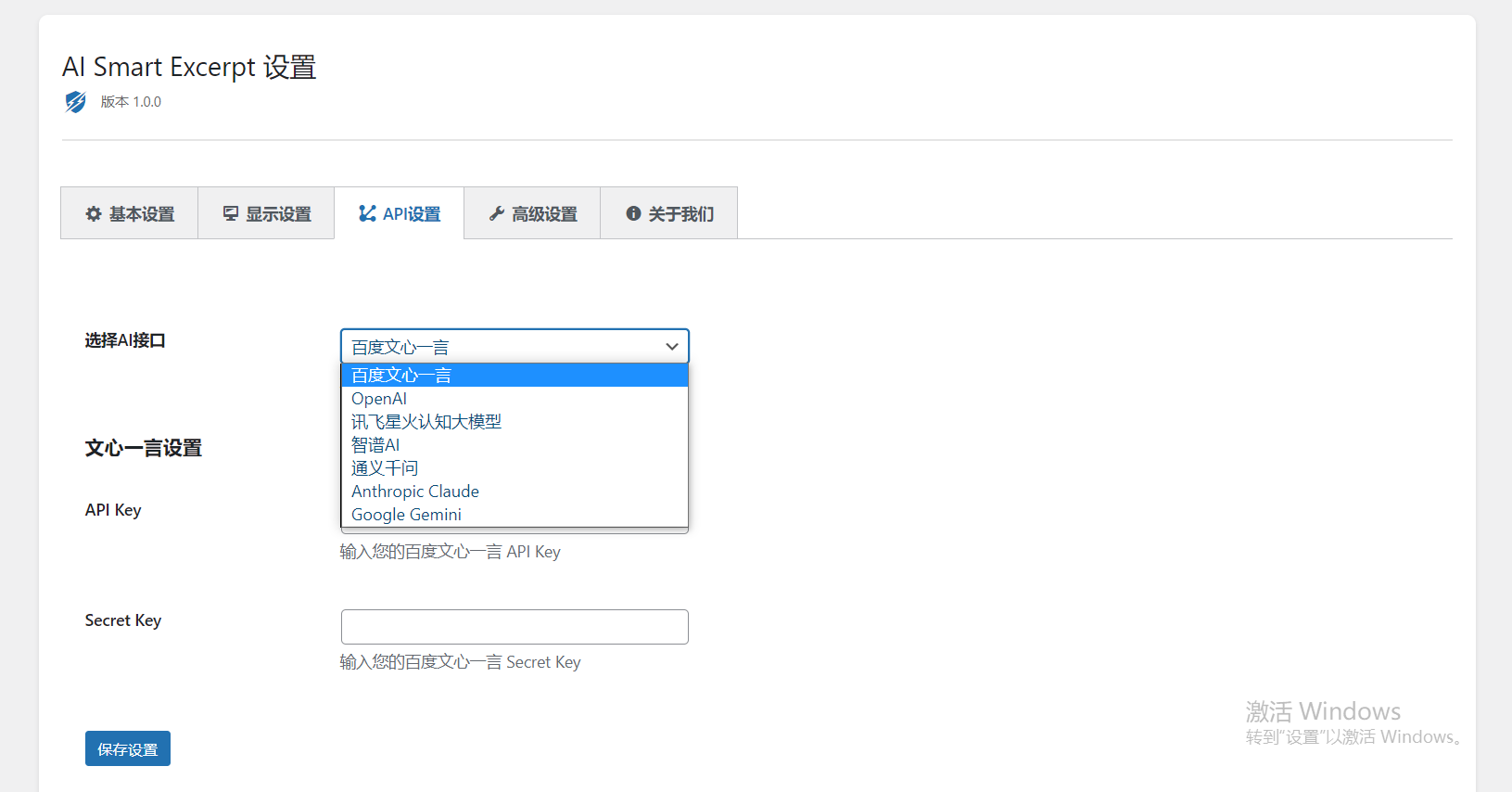Click the AI Smart Excerpt 设置 title
Viewport: 1512px width, 792px height.
coord(189,68)
